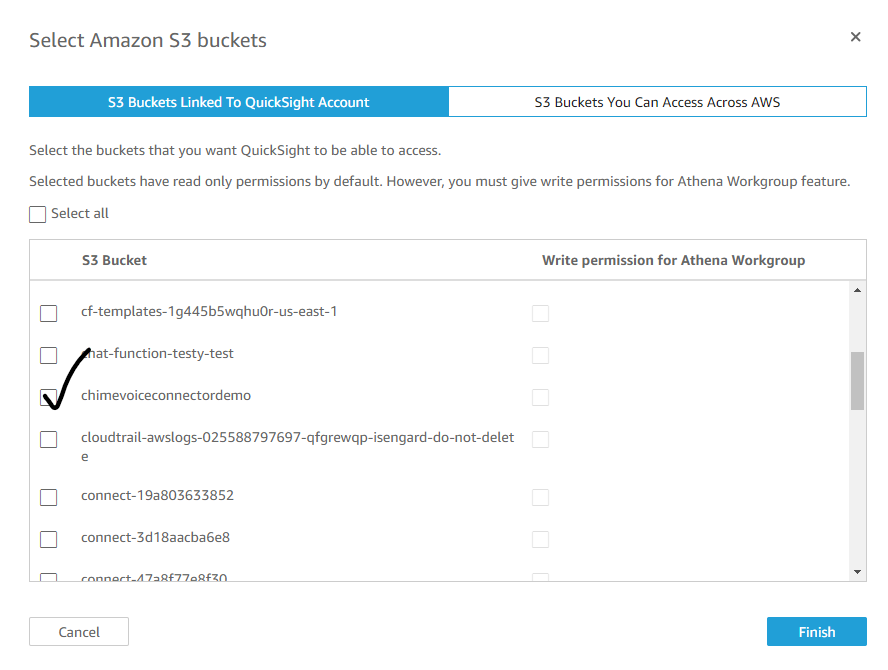Click the cloudtrail-awslogs-025588797697 bucket name
This screenshot has width=888, height=670.
click(297, 446)
